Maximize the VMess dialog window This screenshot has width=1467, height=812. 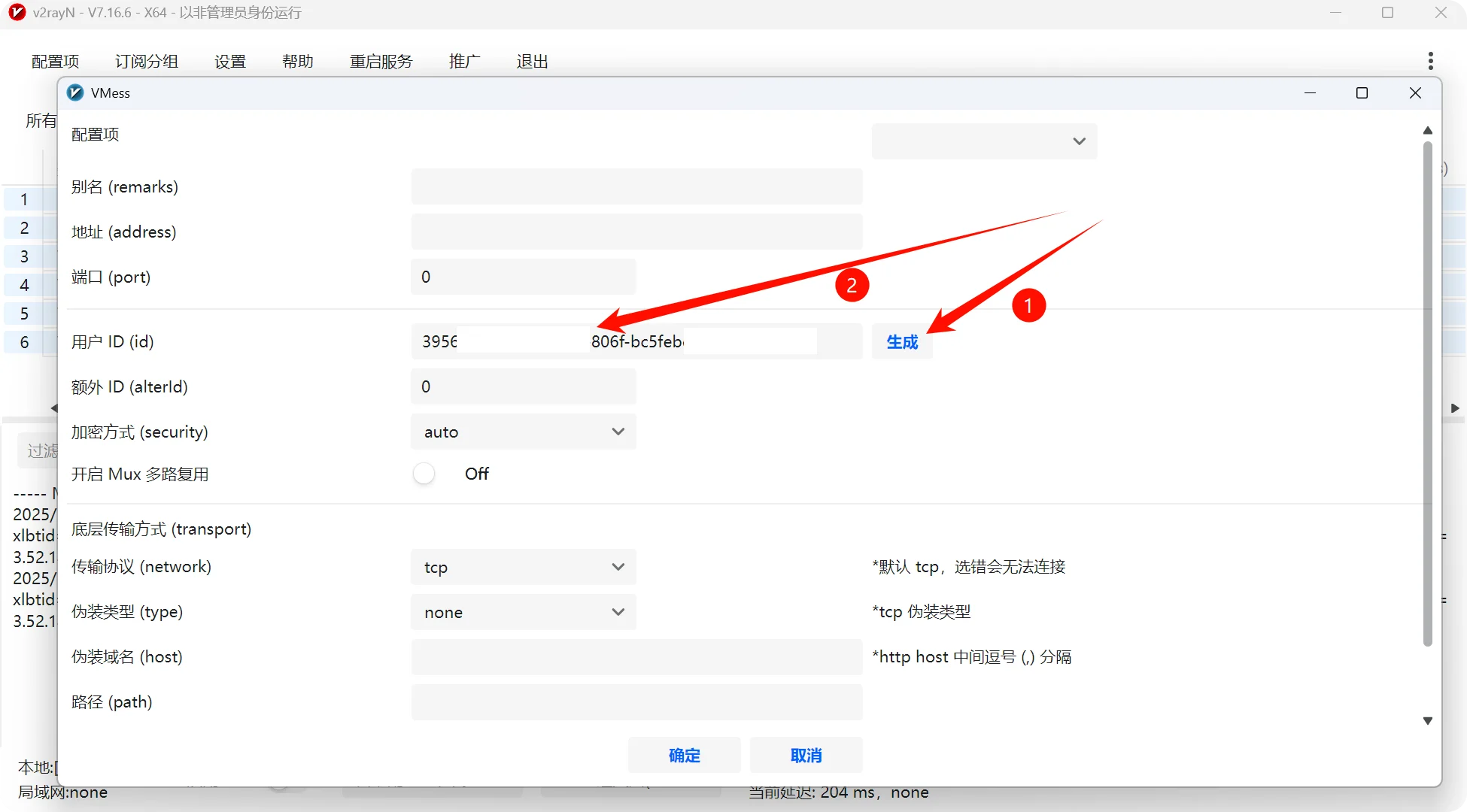coord(1362,92)
